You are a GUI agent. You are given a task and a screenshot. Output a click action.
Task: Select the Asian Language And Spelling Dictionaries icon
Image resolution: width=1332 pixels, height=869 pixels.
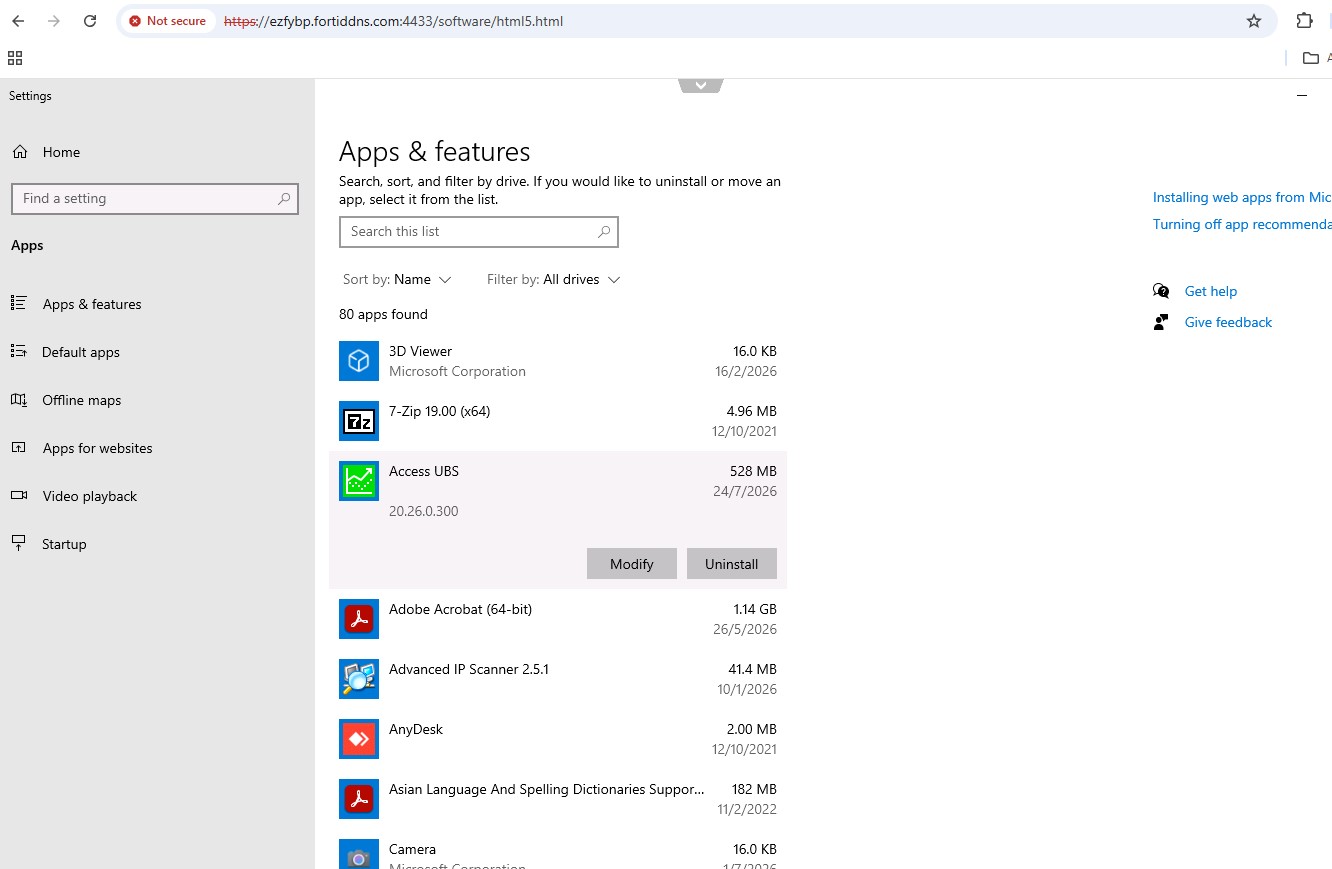359,799
